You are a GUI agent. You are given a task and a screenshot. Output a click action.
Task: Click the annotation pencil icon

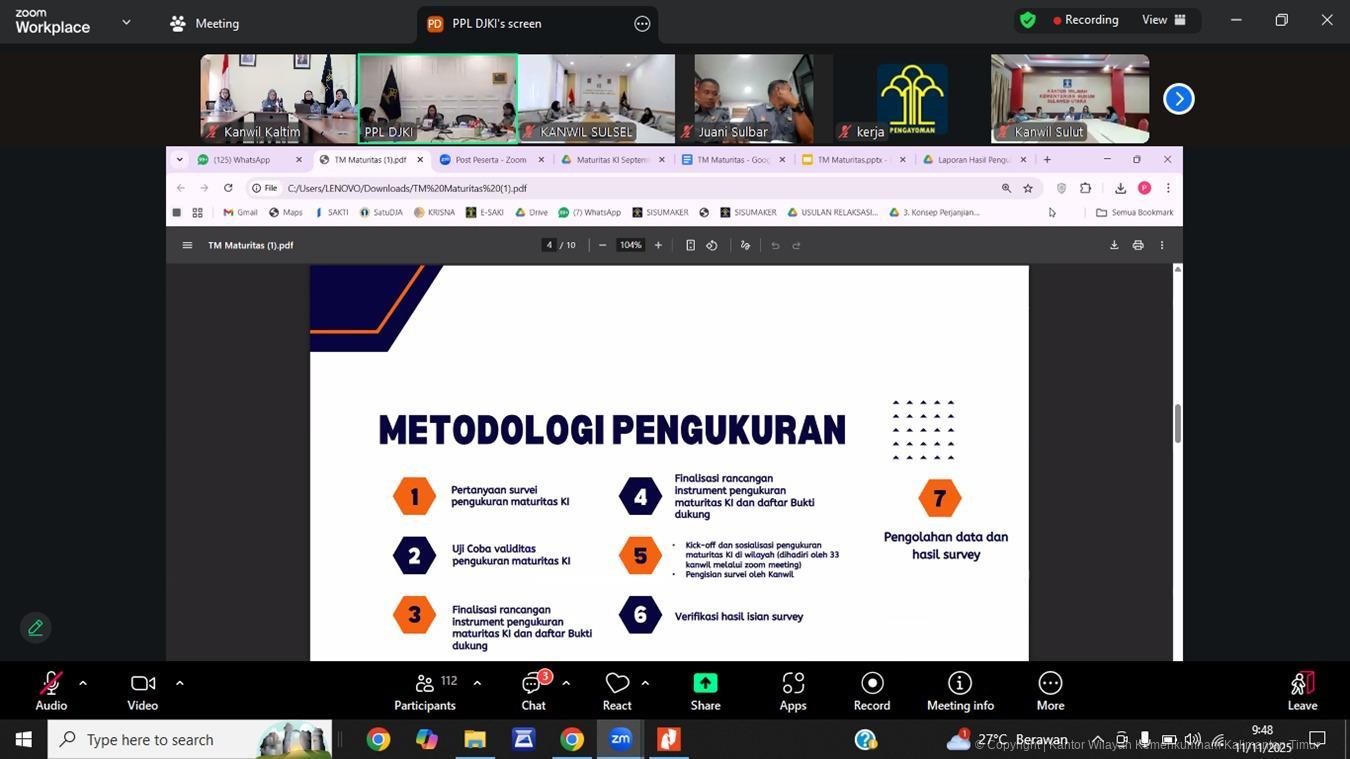click(x=36, y=628)
